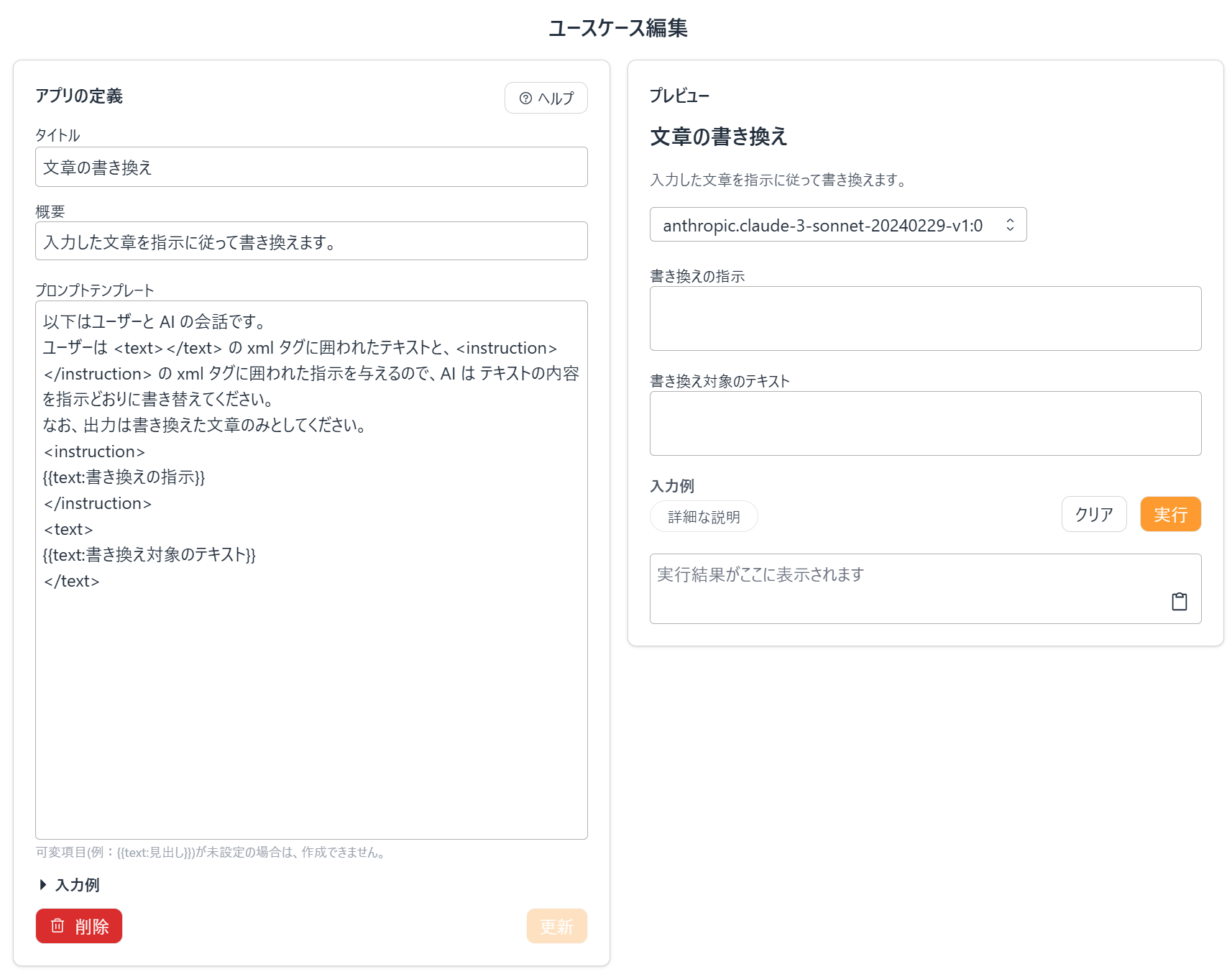
Task: Click the クリア button
Action: point(1093,514)
